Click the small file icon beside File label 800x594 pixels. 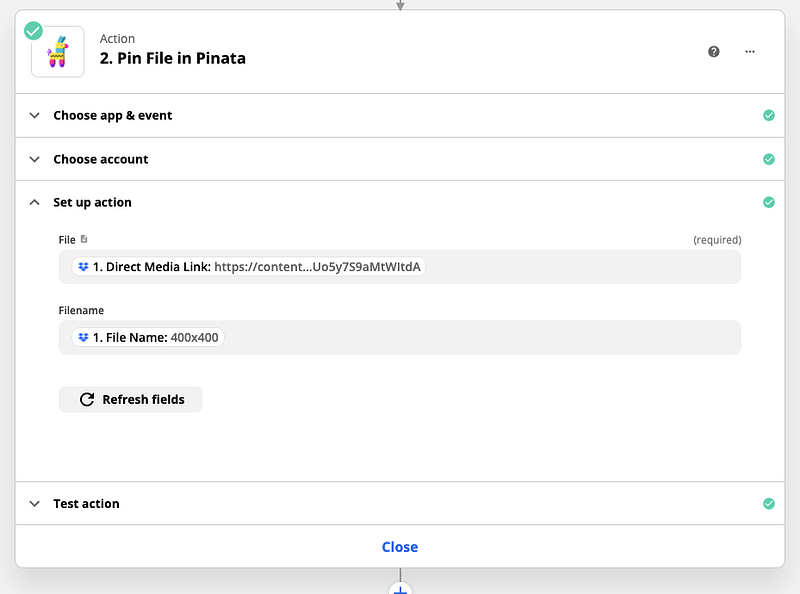point(84,239)
